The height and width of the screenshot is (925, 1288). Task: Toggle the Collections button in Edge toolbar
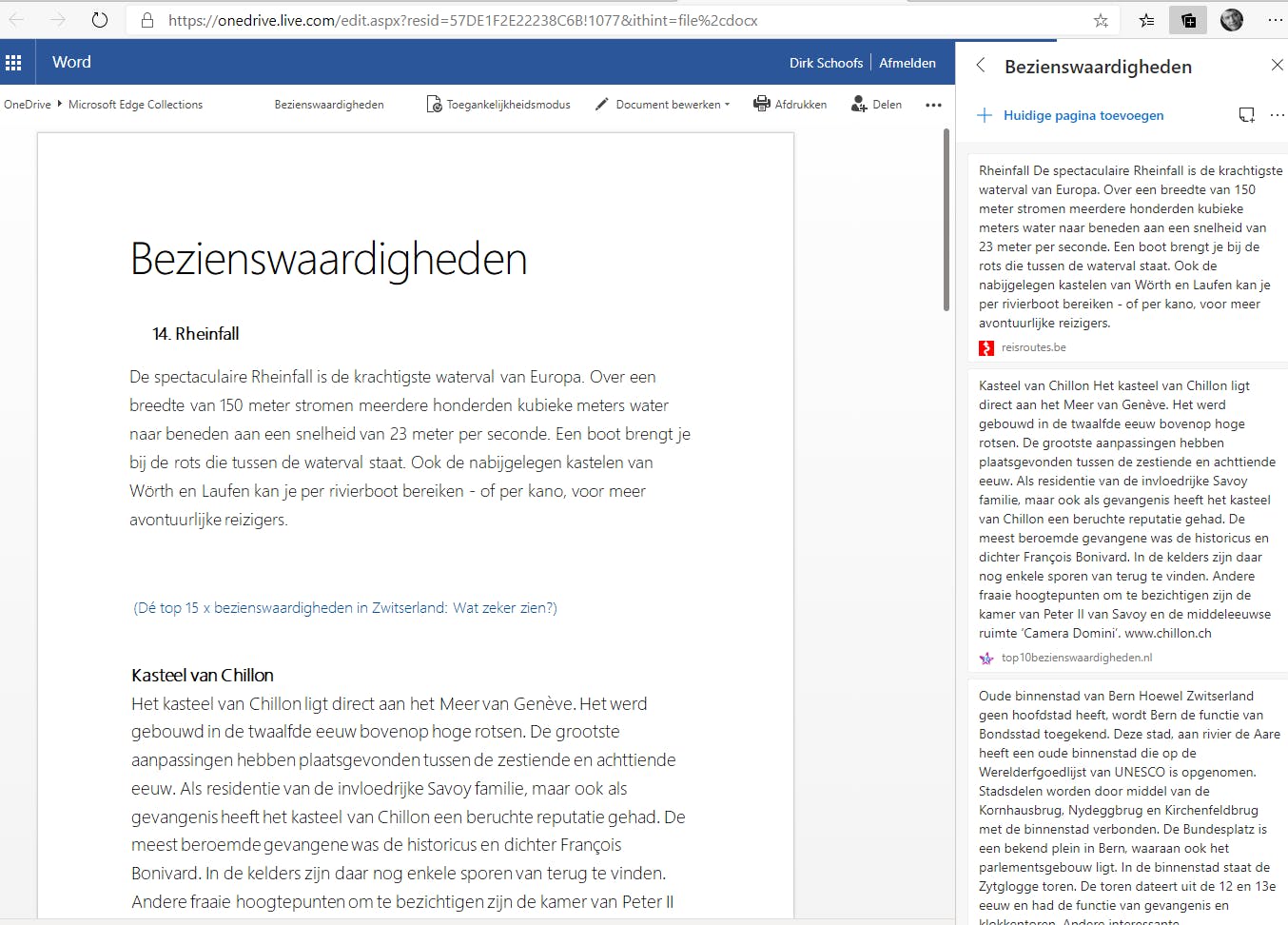(x=1189, y=20)
